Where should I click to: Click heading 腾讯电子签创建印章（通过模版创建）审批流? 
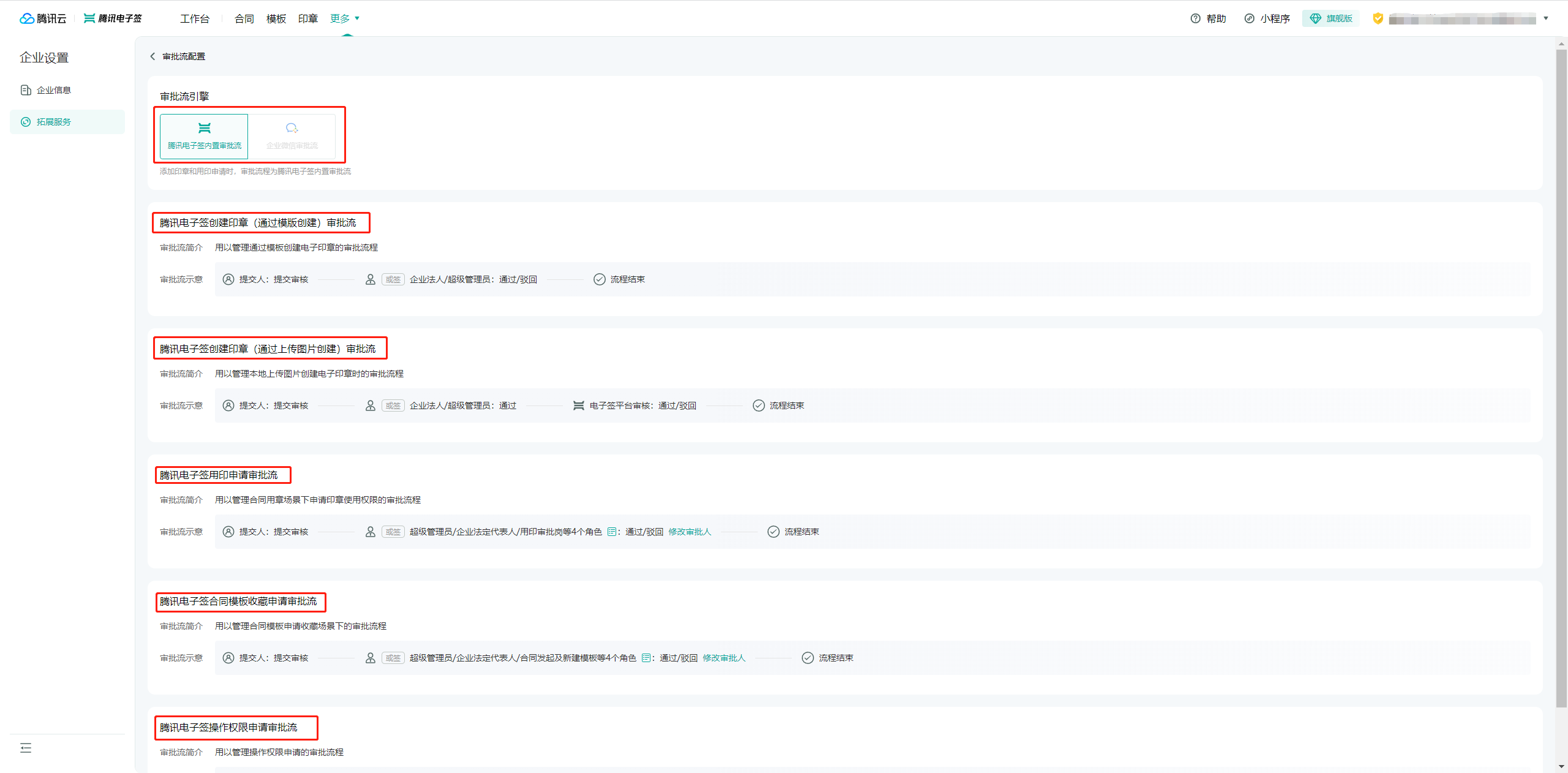(x=258, y=223)
